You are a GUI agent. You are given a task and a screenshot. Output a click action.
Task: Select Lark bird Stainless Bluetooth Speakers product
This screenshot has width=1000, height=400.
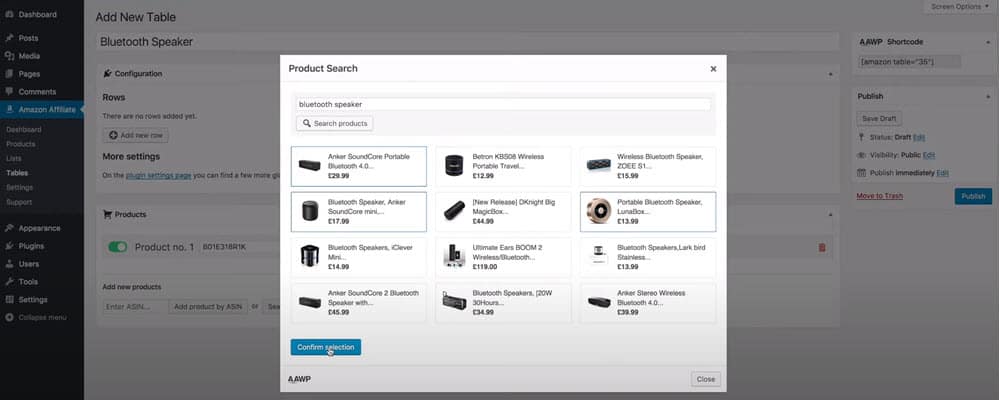(x=648, y=257)
